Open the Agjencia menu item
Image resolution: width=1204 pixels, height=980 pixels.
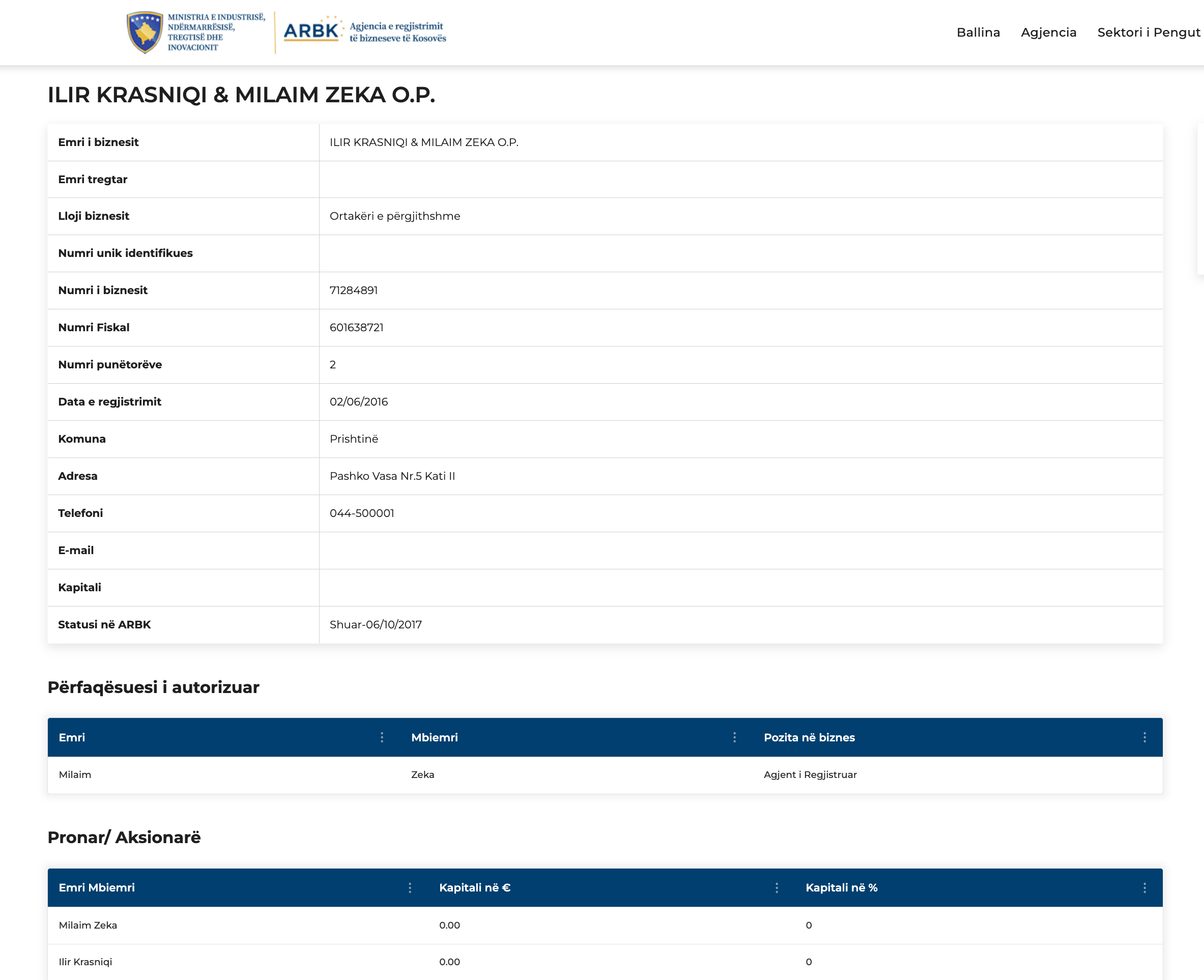point(1048,32)
